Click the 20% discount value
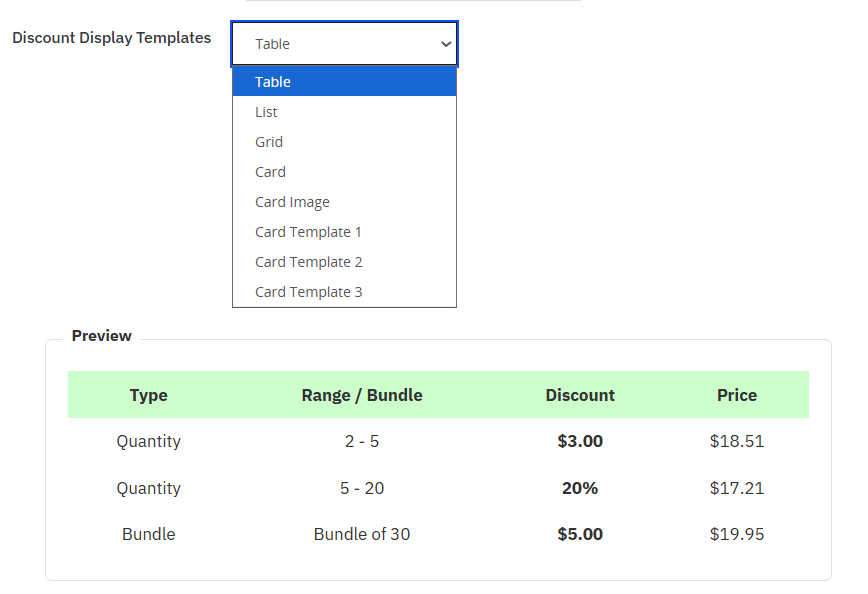The image size is (868, 594). coord(580,488)
